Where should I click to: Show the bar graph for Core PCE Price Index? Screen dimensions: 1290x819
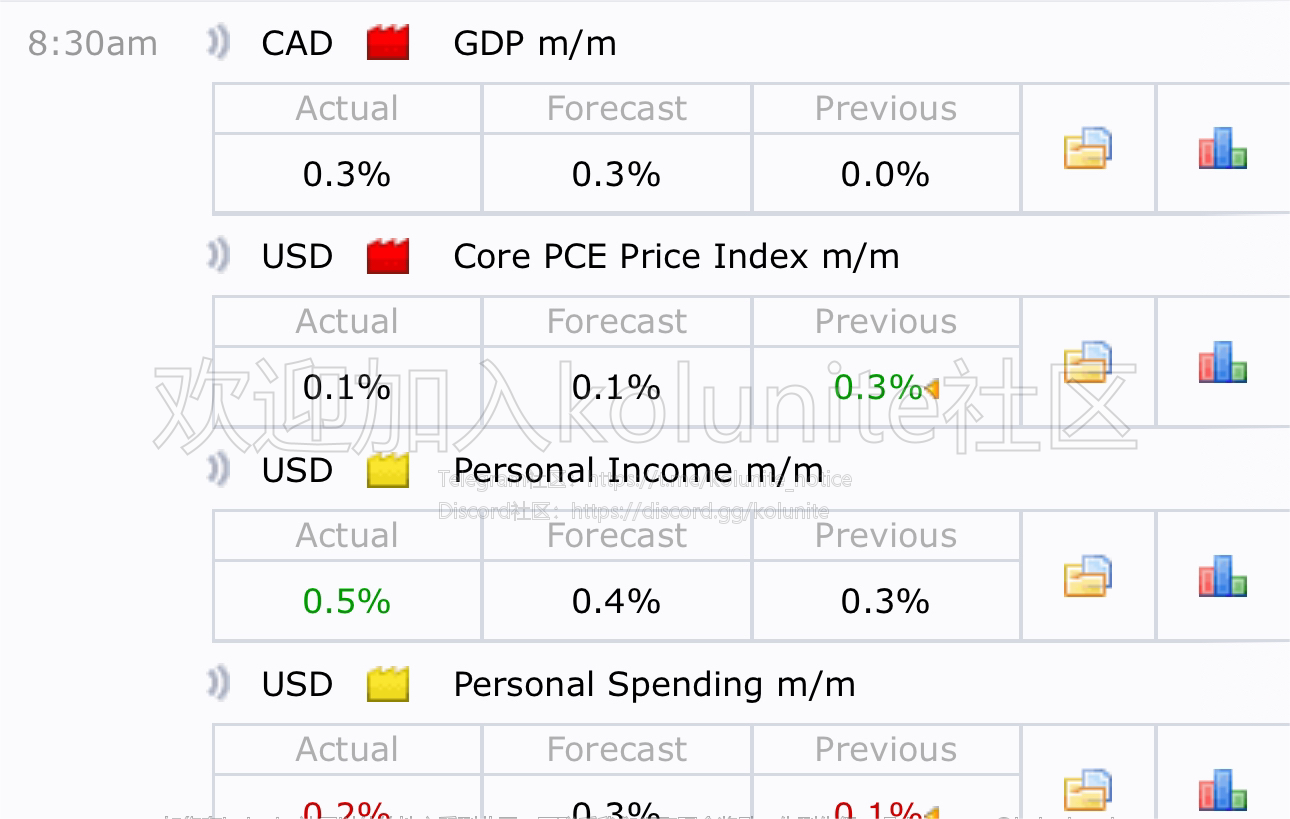1223,362
